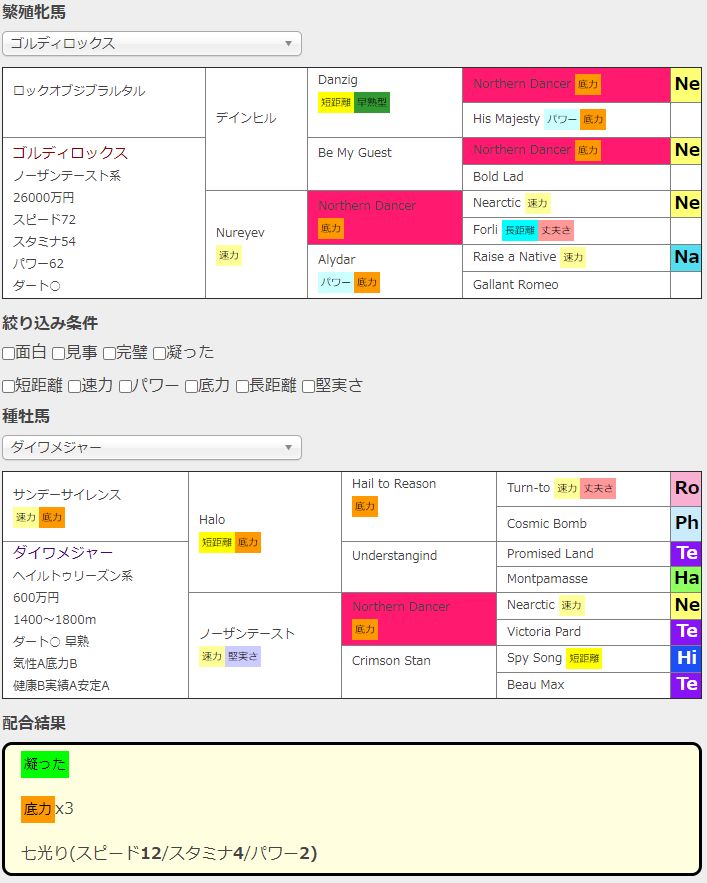This screenshot has width=707, height=883.
Task: Click the red ゴルディロックス horse name
Action: point(70,153)
